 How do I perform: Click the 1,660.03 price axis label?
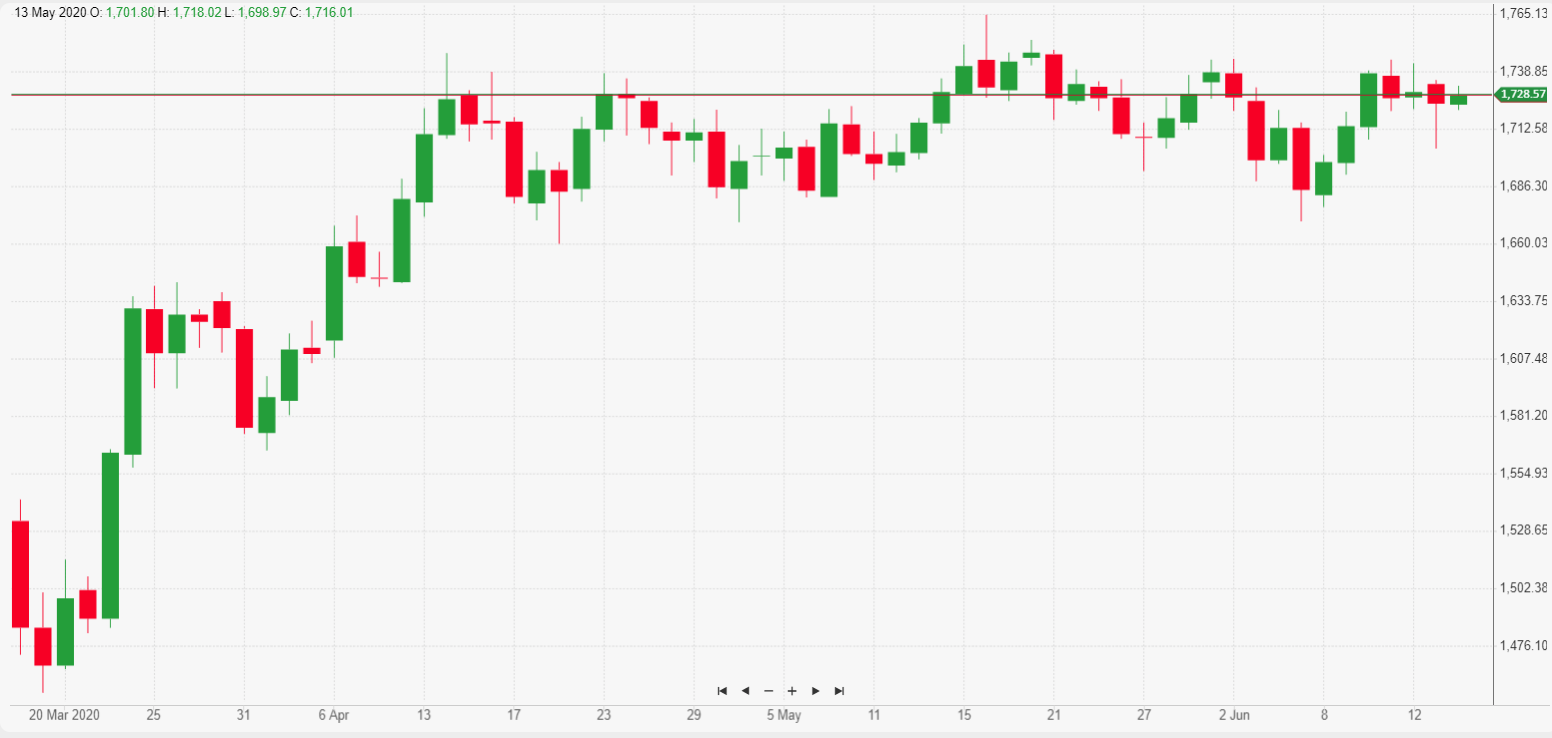pyautogui.click(x=1524, y=242)
